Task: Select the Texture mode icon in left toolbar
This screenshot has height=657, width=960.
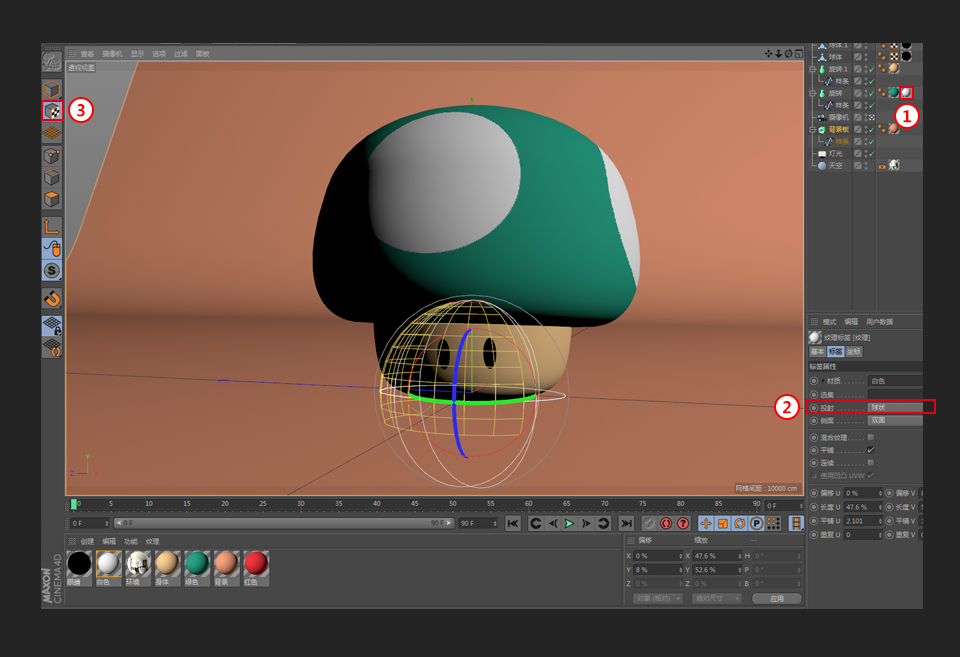Action: [52, 111]
